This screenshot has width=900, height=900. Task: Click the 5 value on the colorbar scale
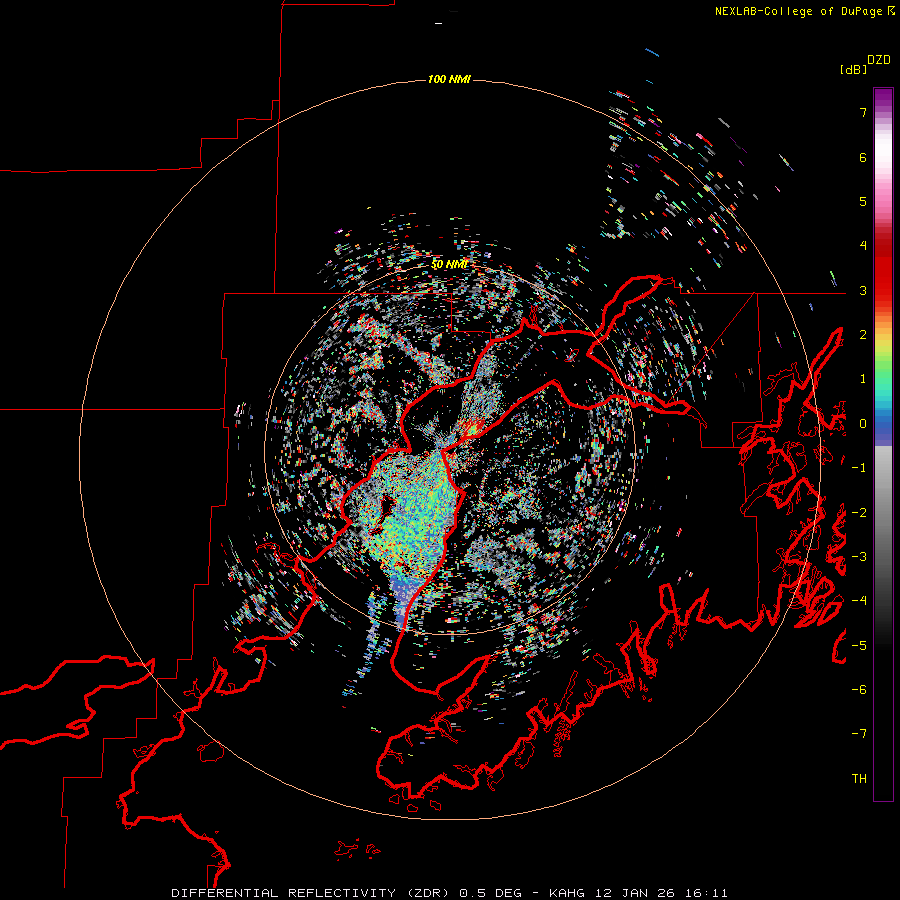(x=863, y=201)
